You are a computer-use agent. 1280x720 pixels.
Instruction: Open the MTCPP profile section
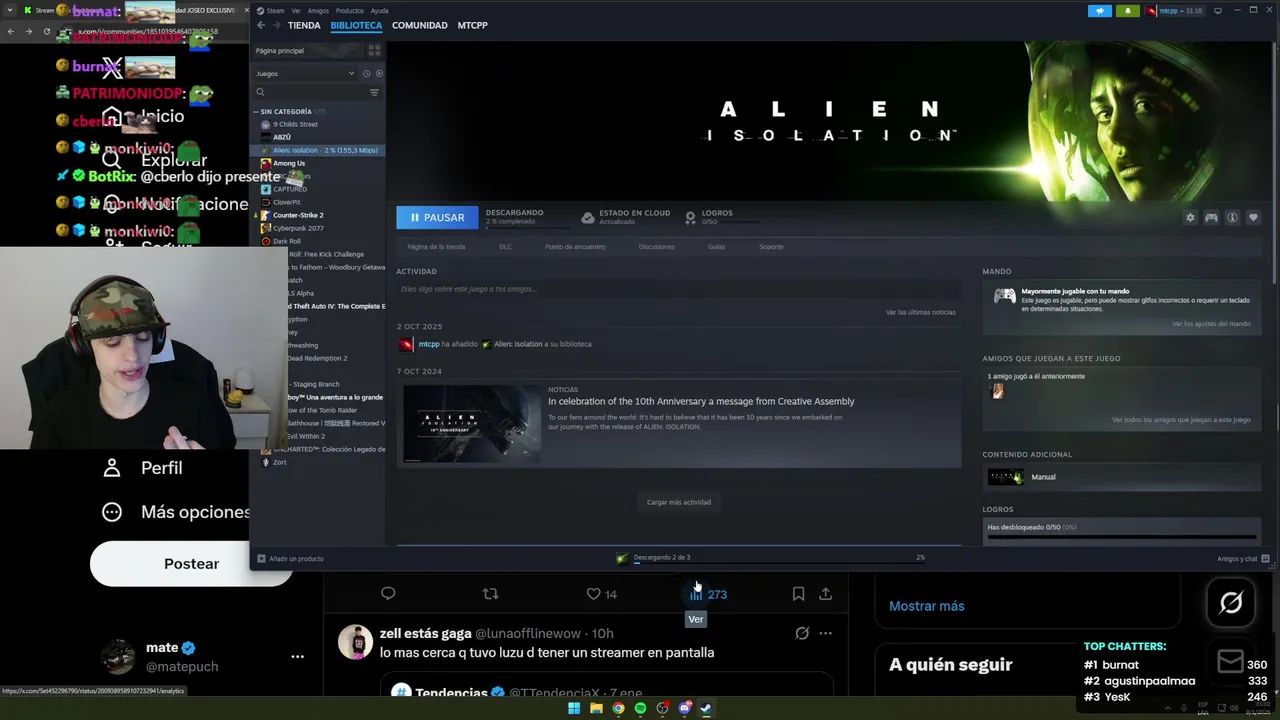[472, 25]
